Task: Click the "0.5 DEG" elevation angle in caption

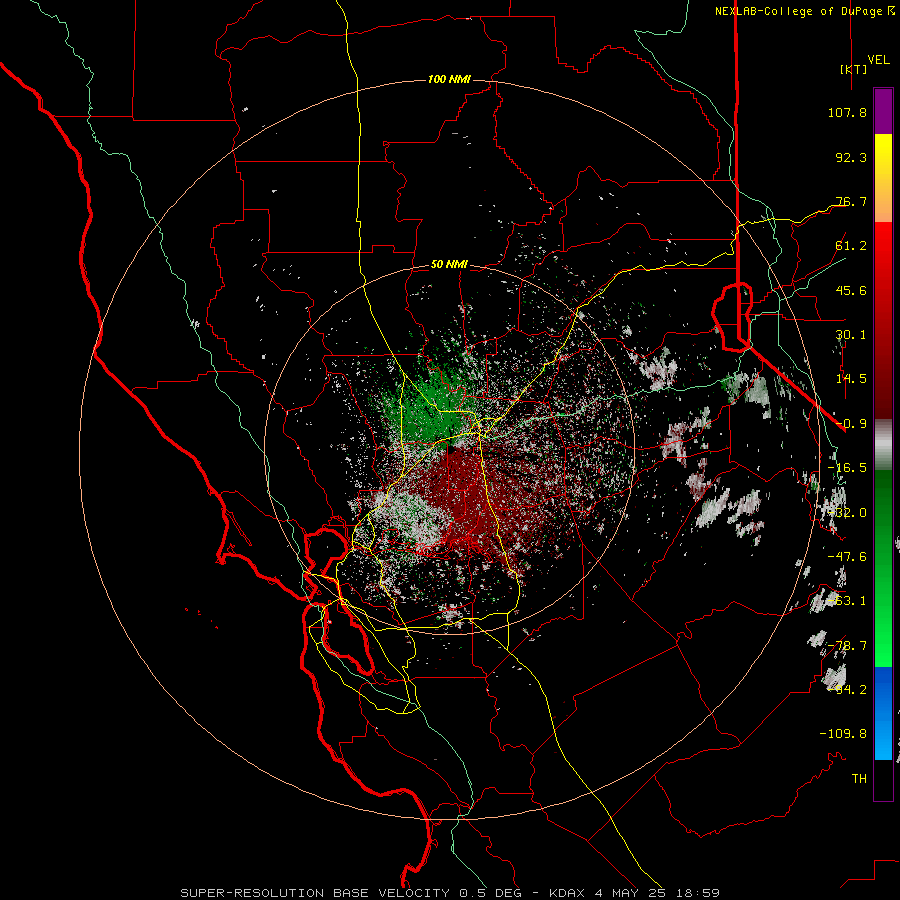Action: [x=490, y=893]
